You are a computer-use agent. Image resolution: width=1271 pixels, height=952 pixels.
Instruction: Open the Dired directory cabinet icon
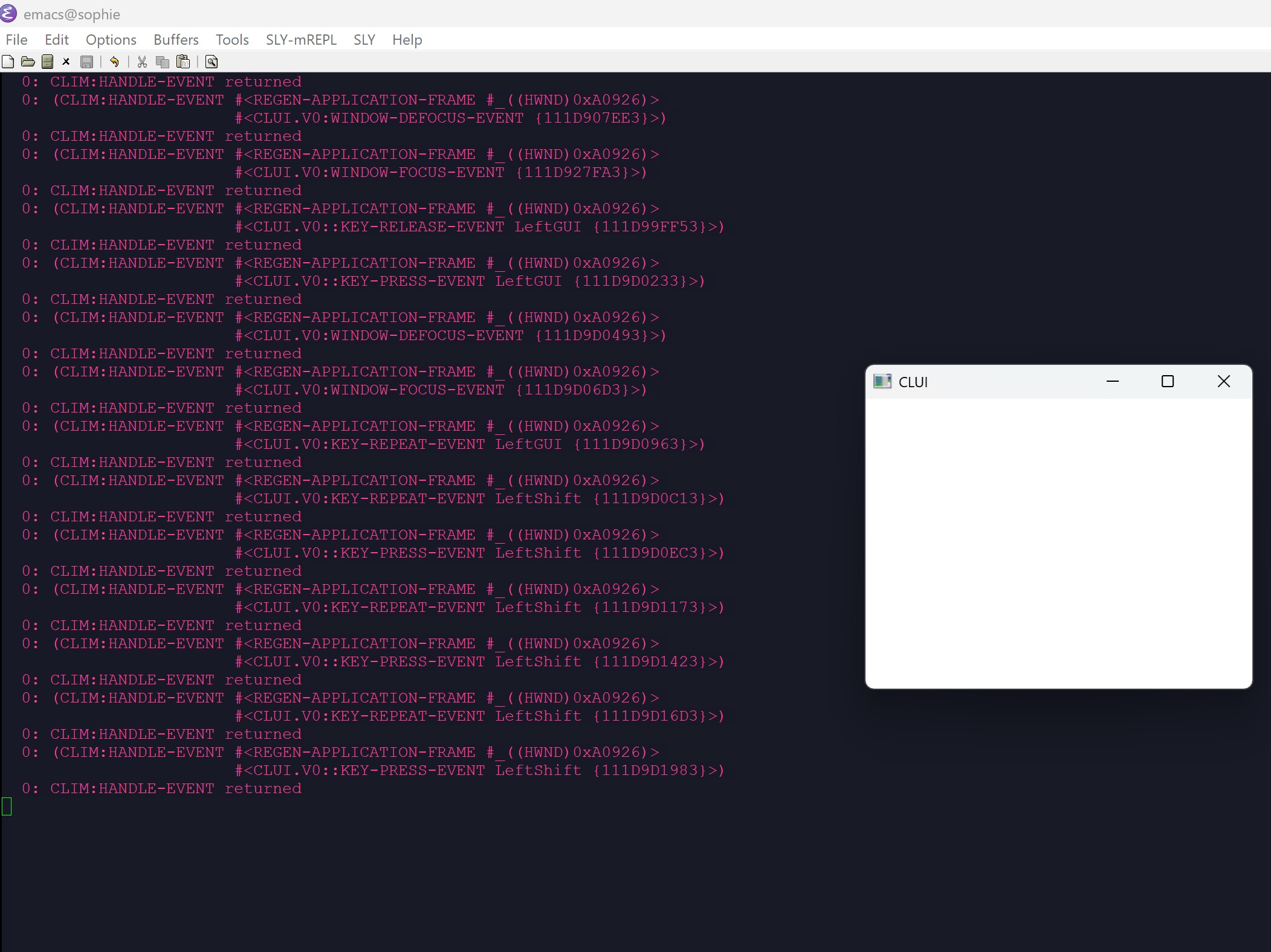[47, 62]
